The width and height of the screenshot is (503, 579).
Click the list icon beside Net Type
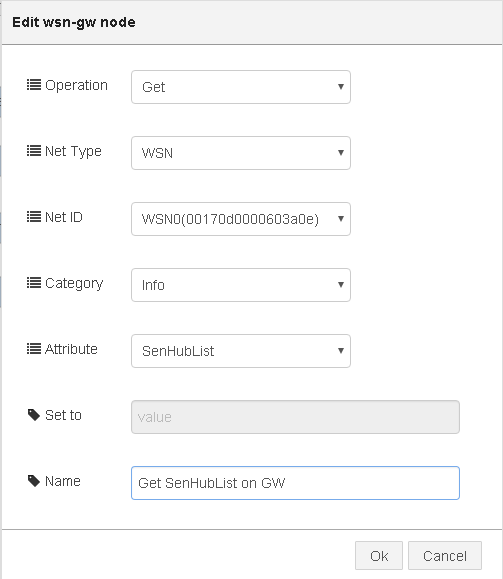[x=34, y=151]
